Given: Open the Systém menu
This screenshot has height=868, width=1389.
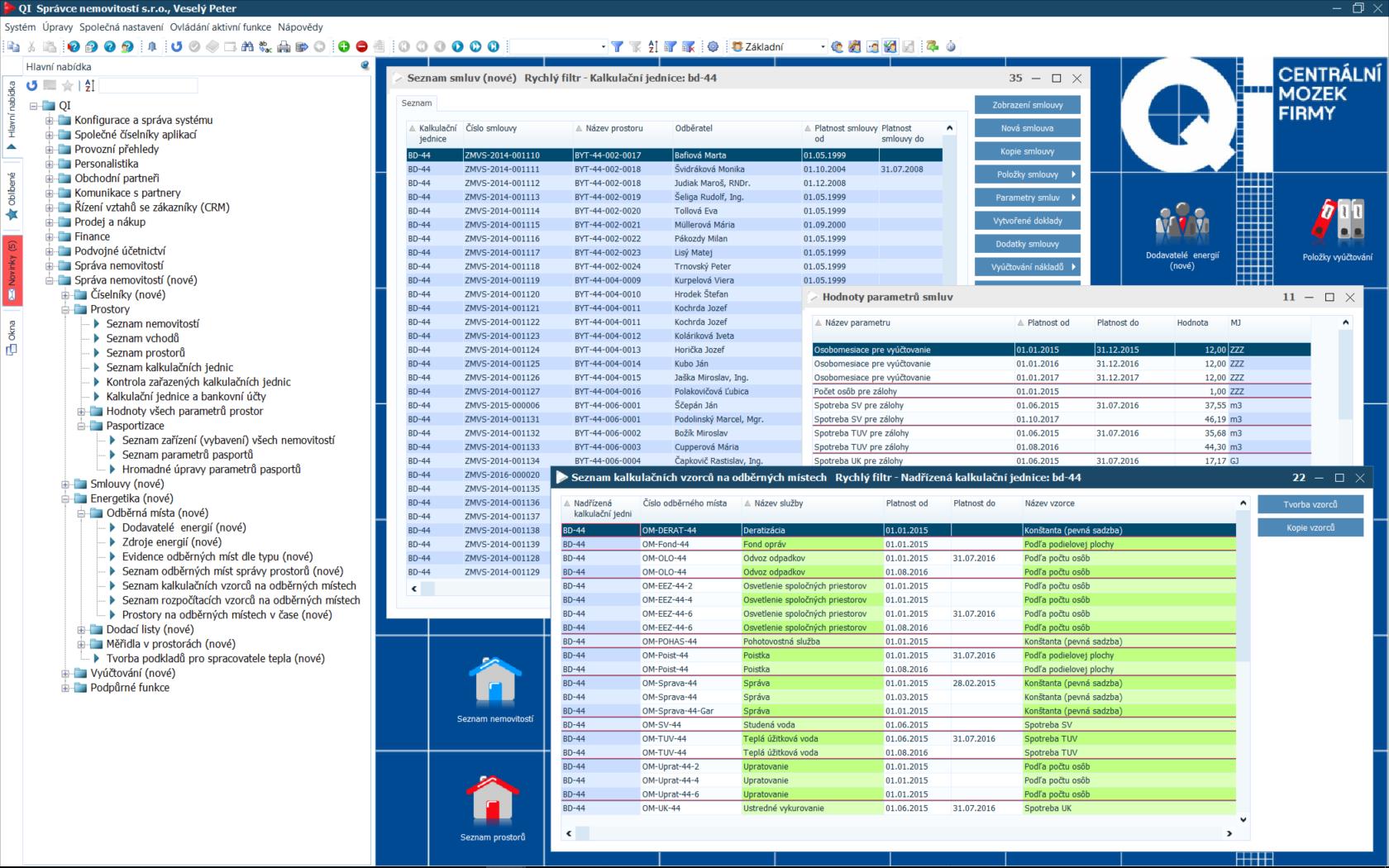Looking at the screenshot, I should [x=21, y=27].
